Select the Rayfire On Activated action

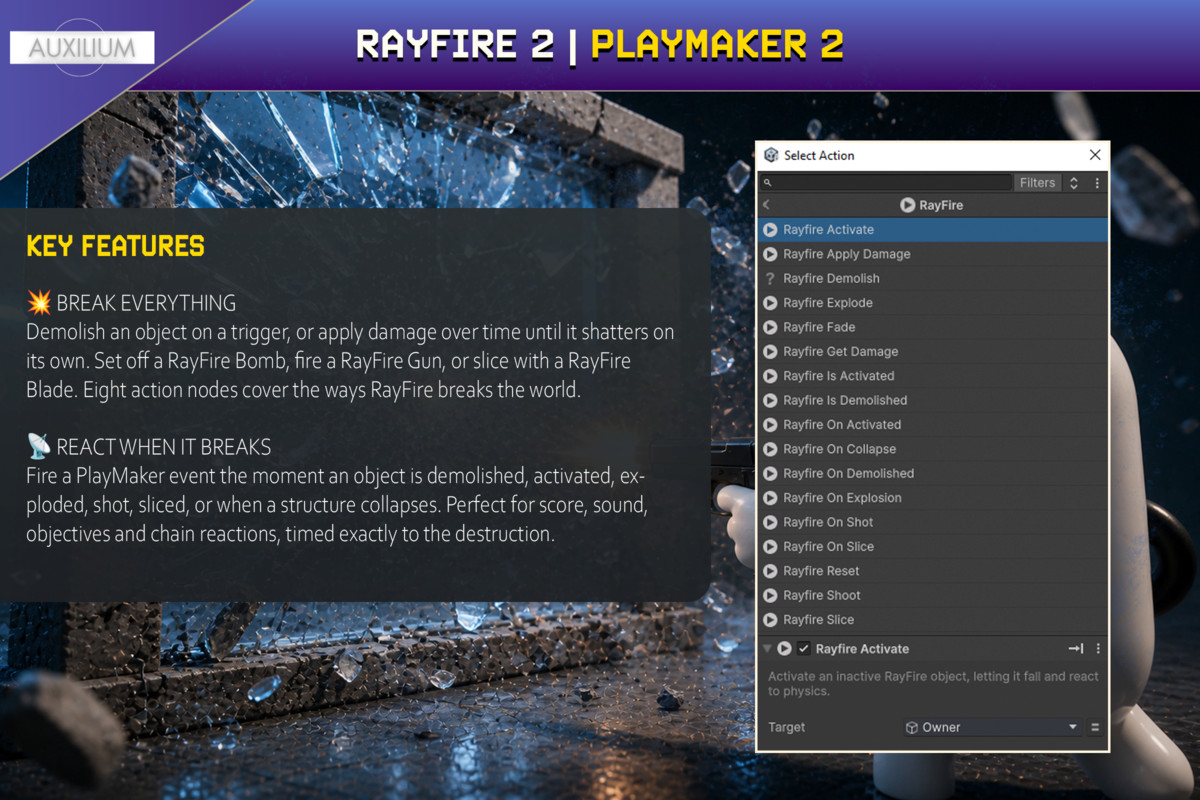(933, 425)
